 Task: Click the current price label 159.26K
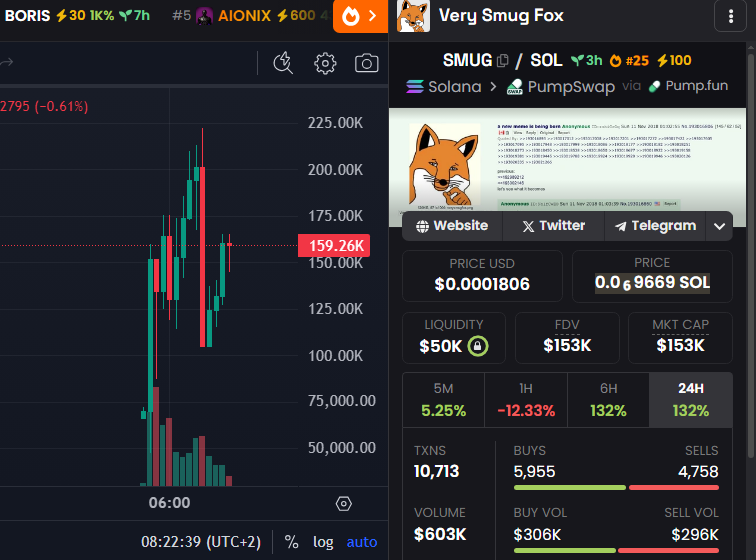pos(334,246)
